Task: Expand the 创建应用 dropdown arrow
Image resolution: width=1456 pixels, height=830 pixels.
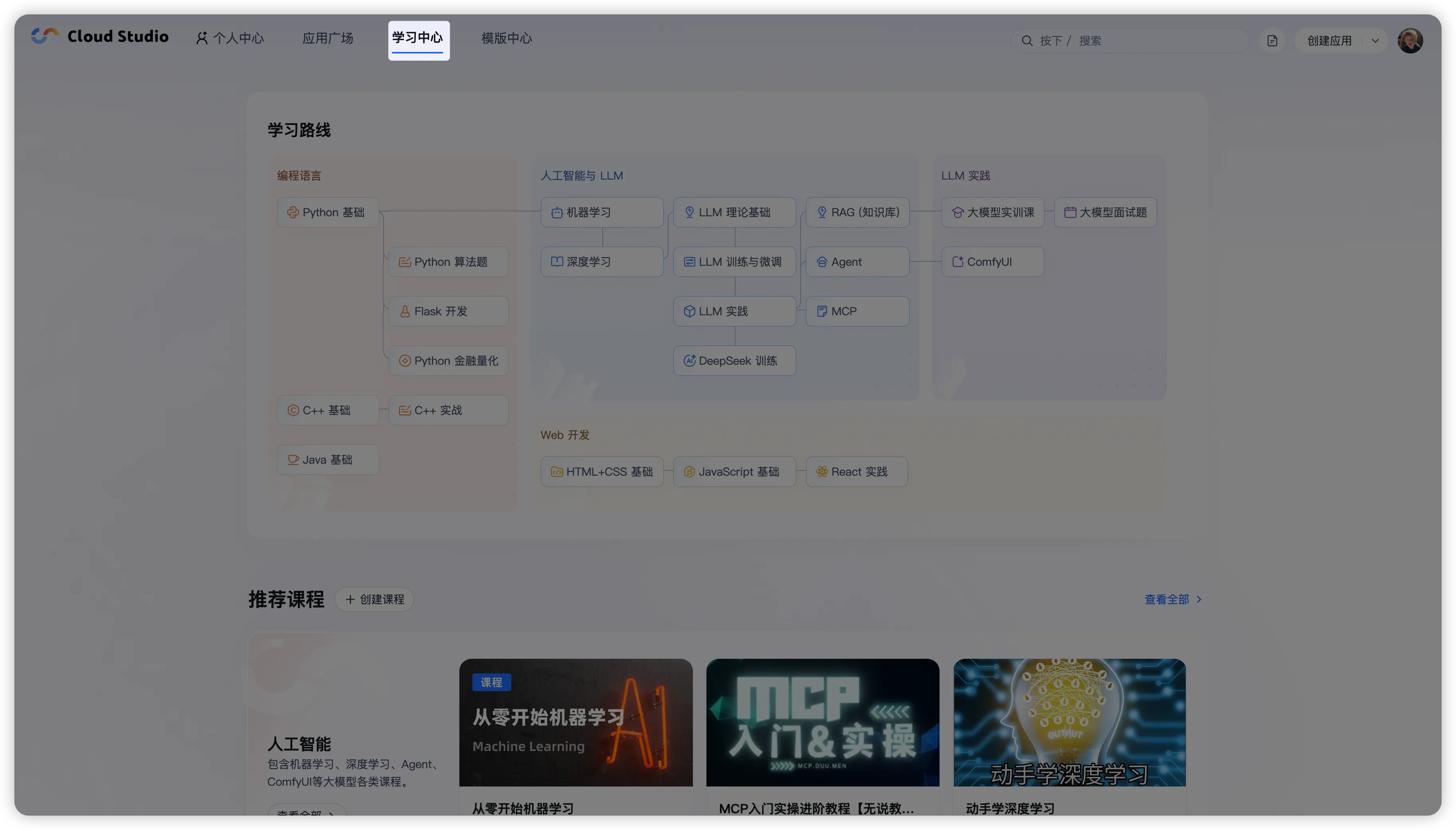Action: pyautogui.click(x=1375, y=41)
